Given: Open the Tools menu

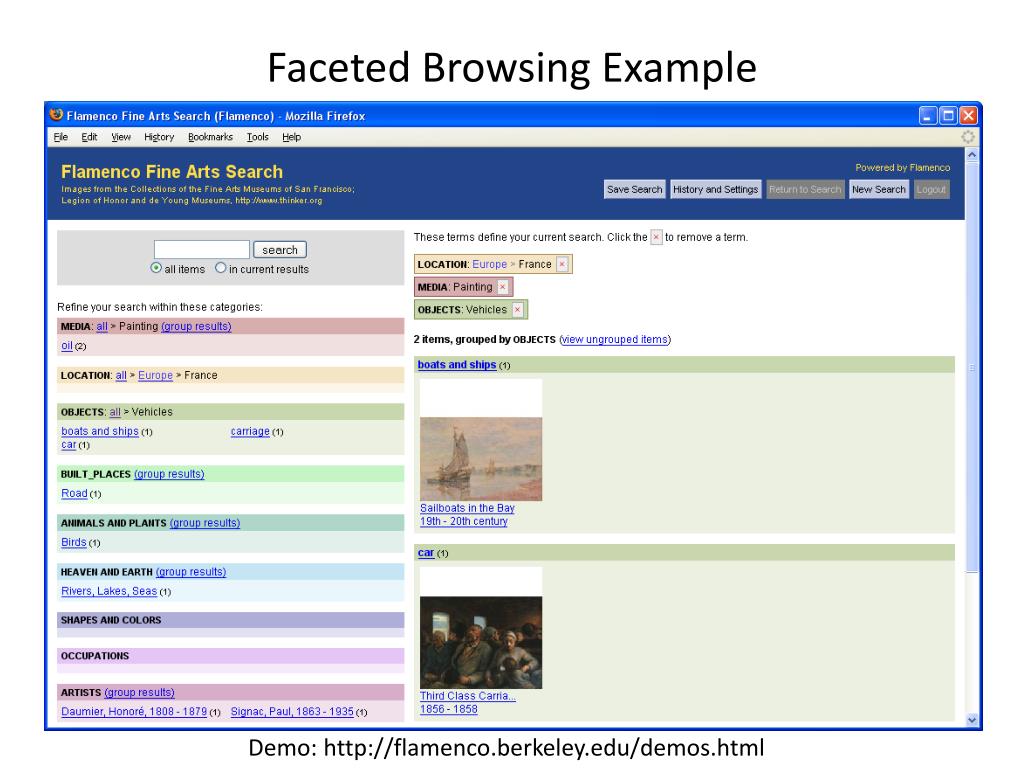Looking at the screenshot, I should point(257,137).
